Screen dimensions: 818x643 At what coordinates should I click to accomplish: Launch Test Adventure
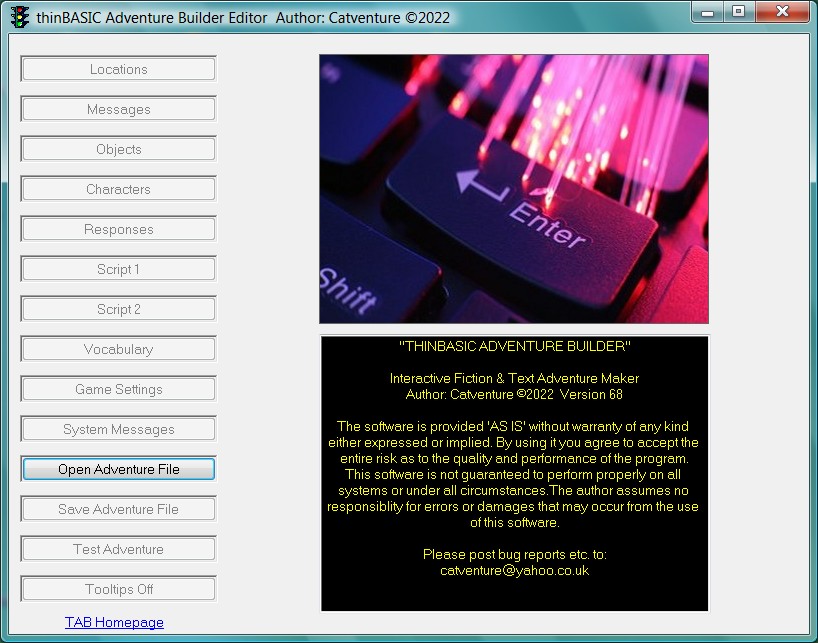click(x=118, y=549)
